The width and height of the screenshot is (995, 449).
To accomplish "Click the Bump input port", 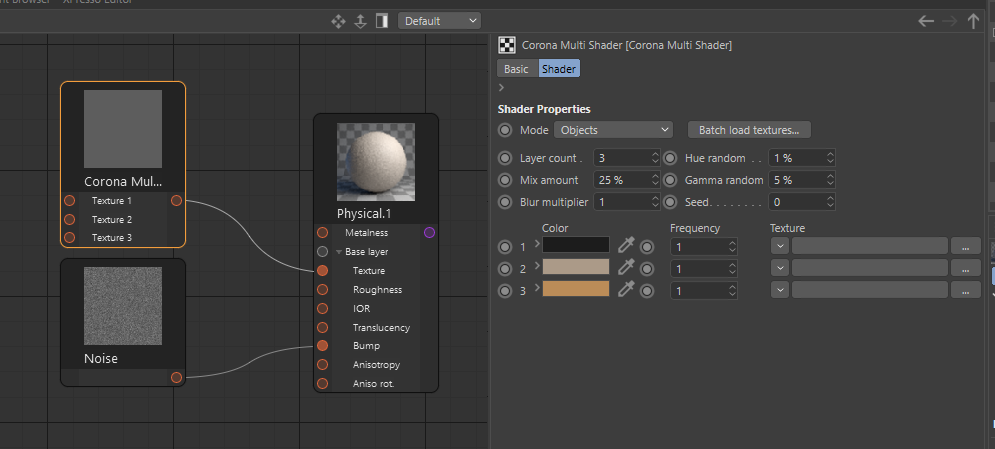I will (x=322, y=346).
